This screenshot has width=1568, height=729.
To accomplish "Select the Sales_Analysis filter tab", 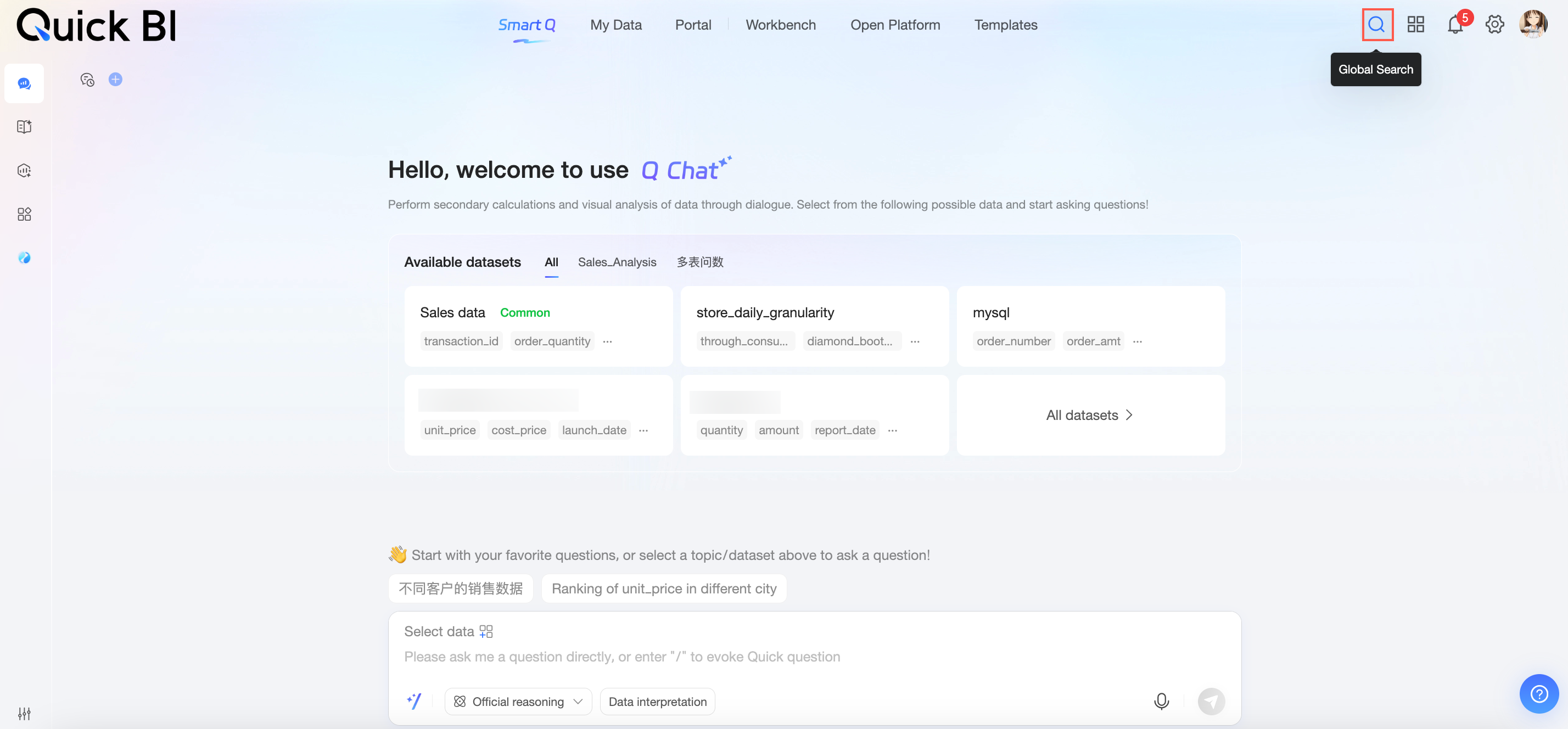I will (617, 262).
